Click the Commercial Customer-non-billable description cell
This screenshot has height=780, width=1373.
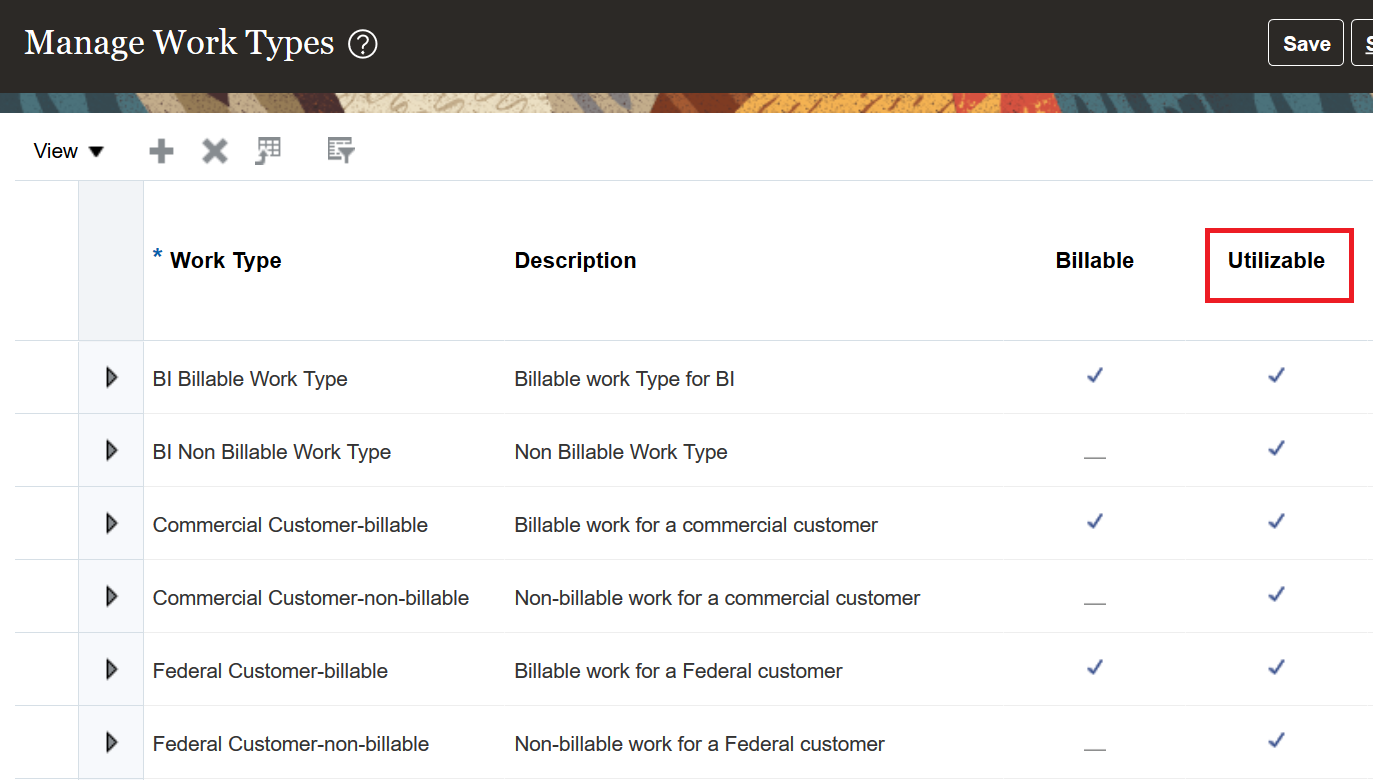pos(717,598)
